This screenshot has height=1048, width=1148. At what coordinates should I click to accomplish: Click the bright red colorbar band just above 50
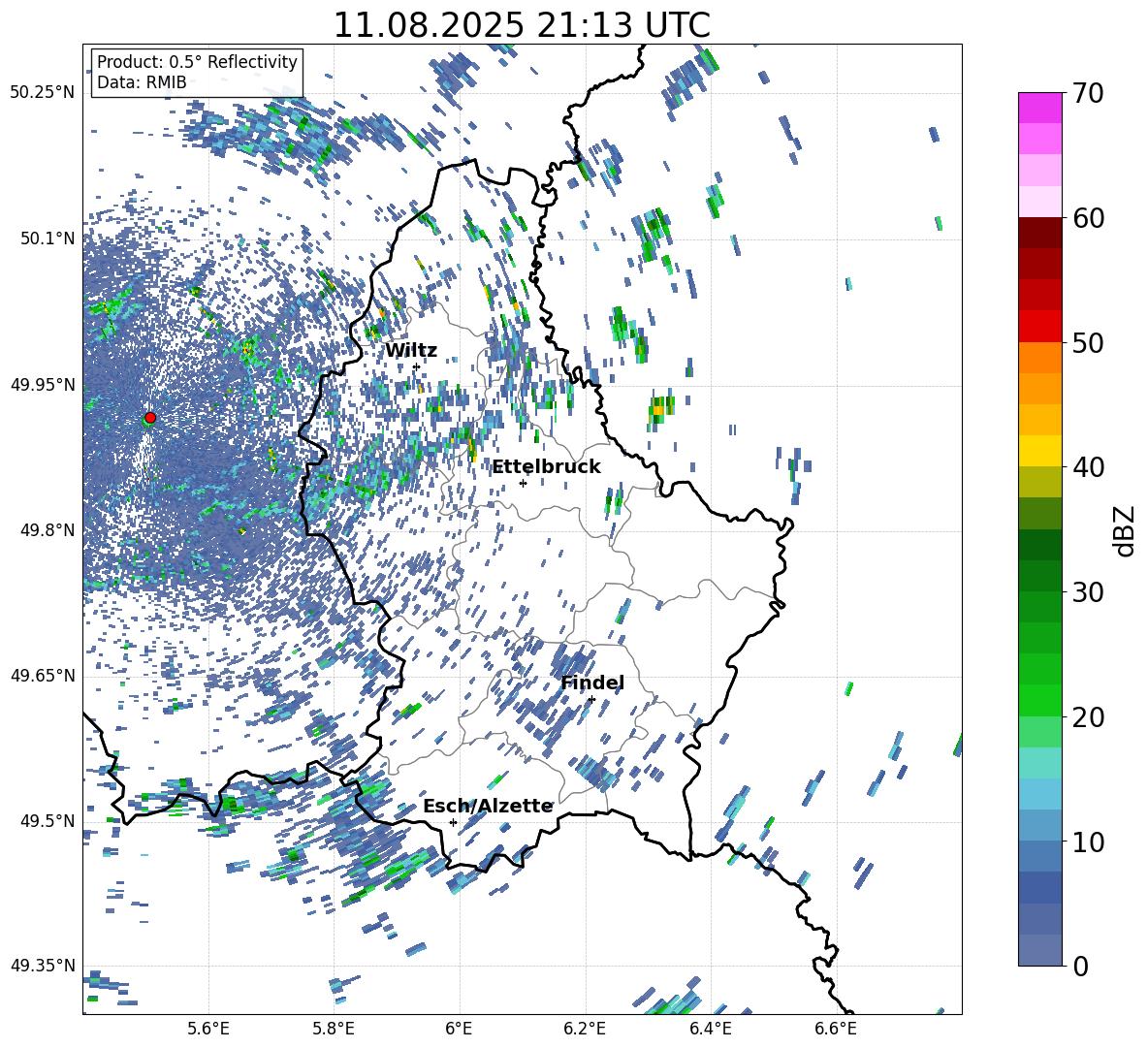pos(1039,327)
